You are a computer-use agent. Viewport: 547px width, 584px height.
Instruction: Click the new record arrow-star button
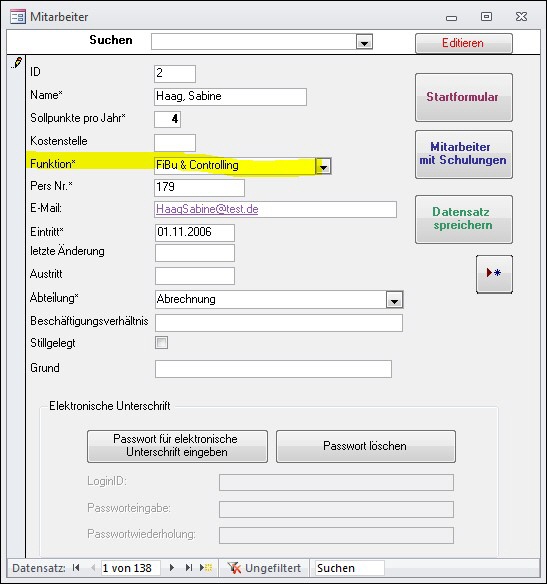pos(494,274)
